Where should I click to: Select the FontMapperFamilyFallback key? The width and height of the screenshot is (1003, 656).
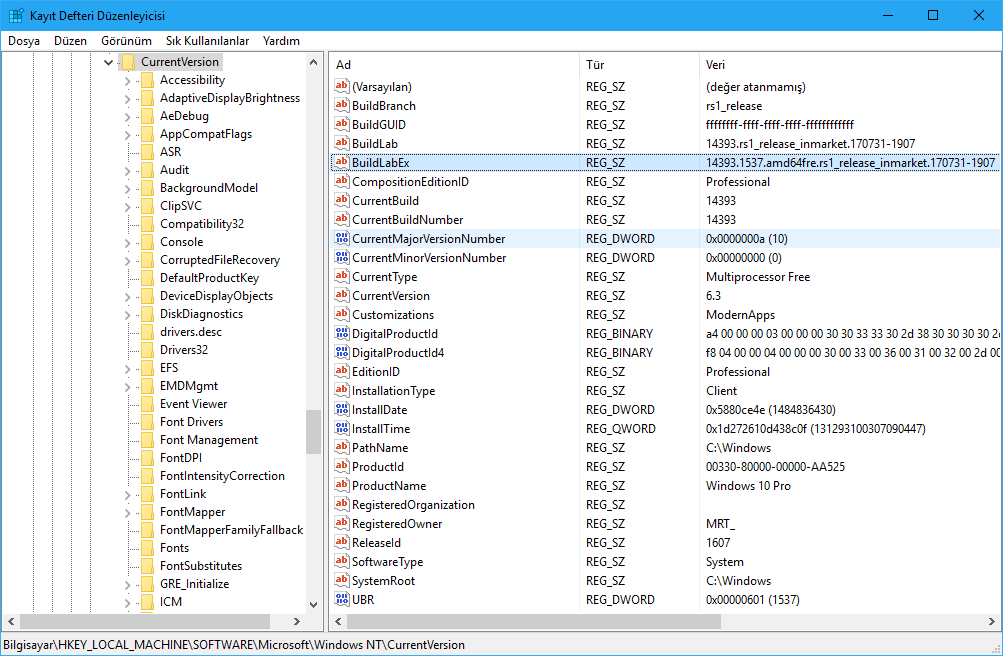(x=232, y=530)
